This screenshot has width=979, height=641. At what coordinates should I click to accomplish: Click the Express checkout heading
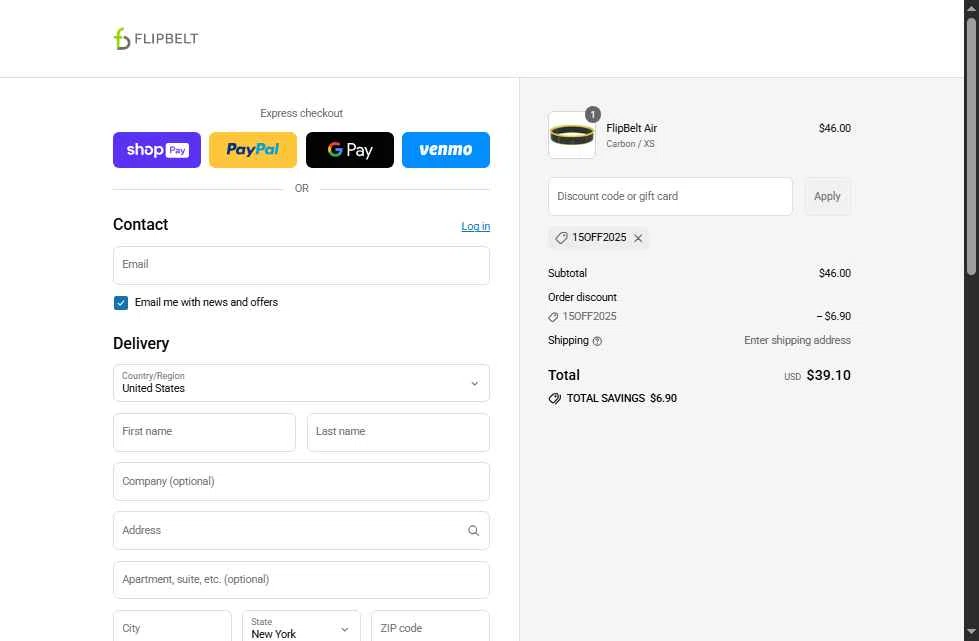pyautogui.click(x=302, y=113)
